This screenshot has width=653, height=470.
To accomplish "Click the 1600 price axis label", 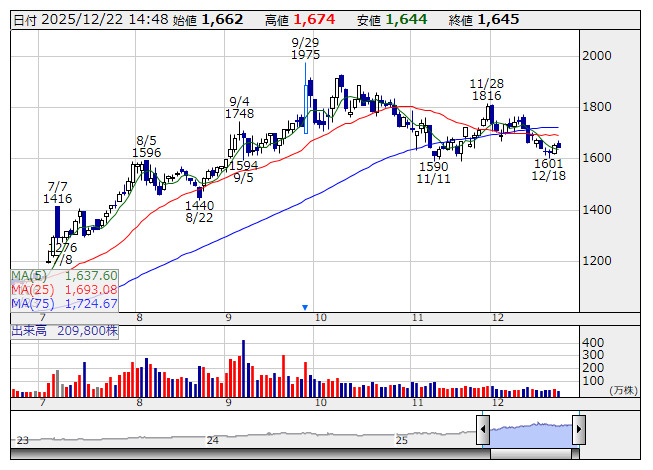I will click(597, 158).
